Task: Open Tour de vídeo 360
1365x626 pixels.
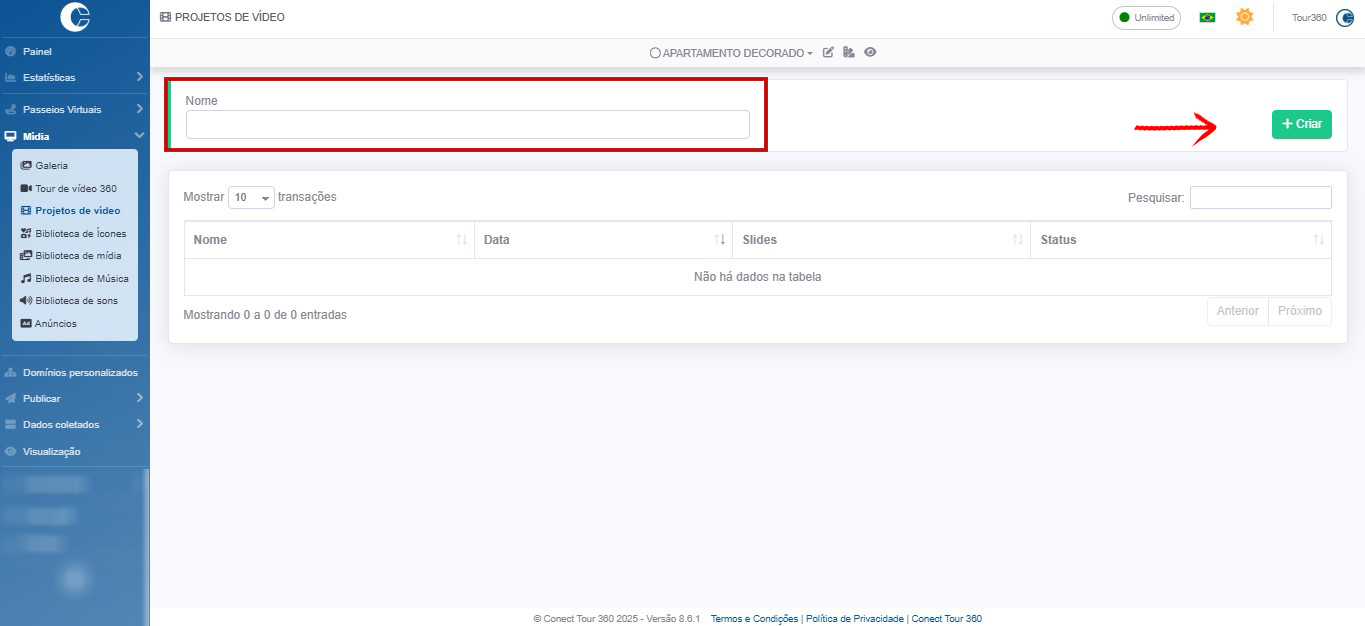Action: coord(75,188)
